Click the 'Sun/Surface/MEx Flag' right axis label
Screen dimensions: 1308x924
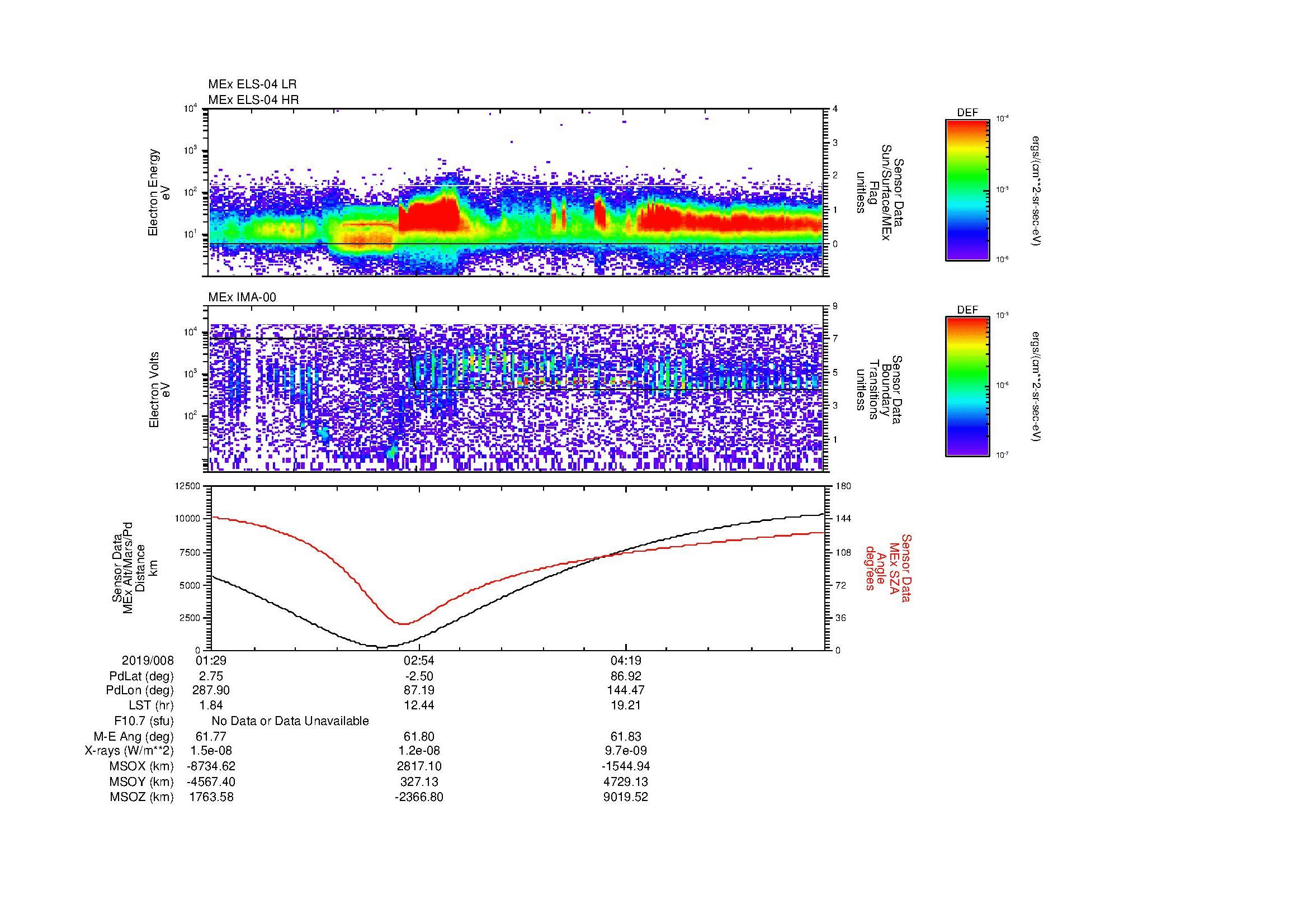click(880, 192)
